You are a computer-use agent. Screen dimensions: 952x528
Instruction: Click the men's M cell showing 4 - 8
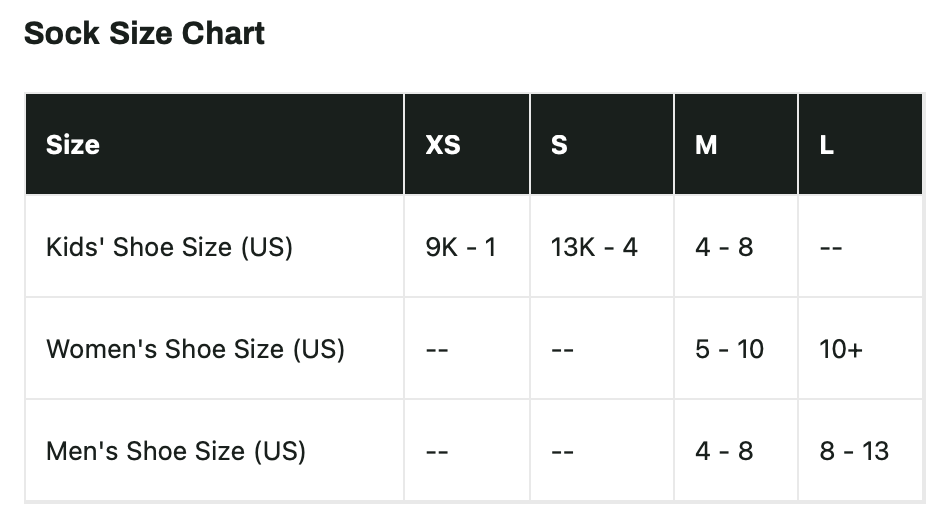(736, 450)
